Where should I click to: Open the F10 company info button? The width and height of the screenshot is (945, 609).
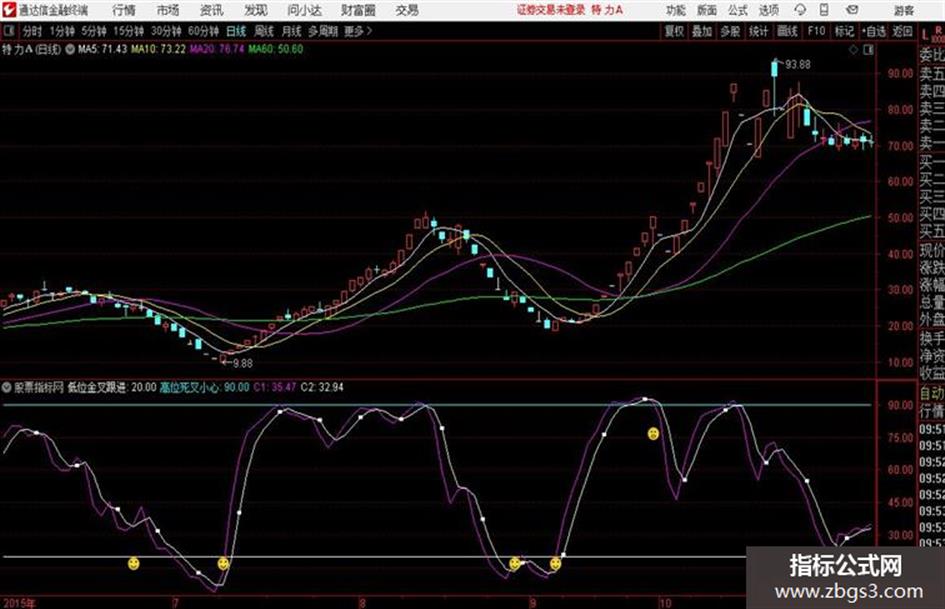coord(816,31)
